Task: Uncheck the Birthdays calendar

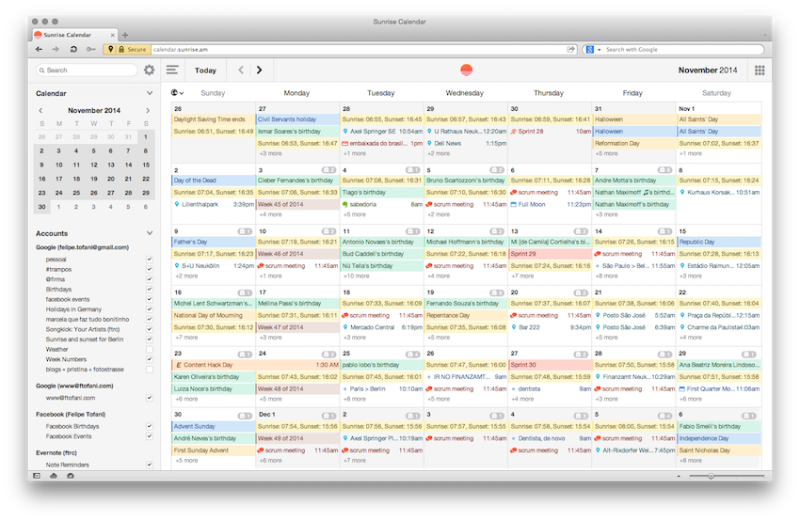Action: [149, 289]
